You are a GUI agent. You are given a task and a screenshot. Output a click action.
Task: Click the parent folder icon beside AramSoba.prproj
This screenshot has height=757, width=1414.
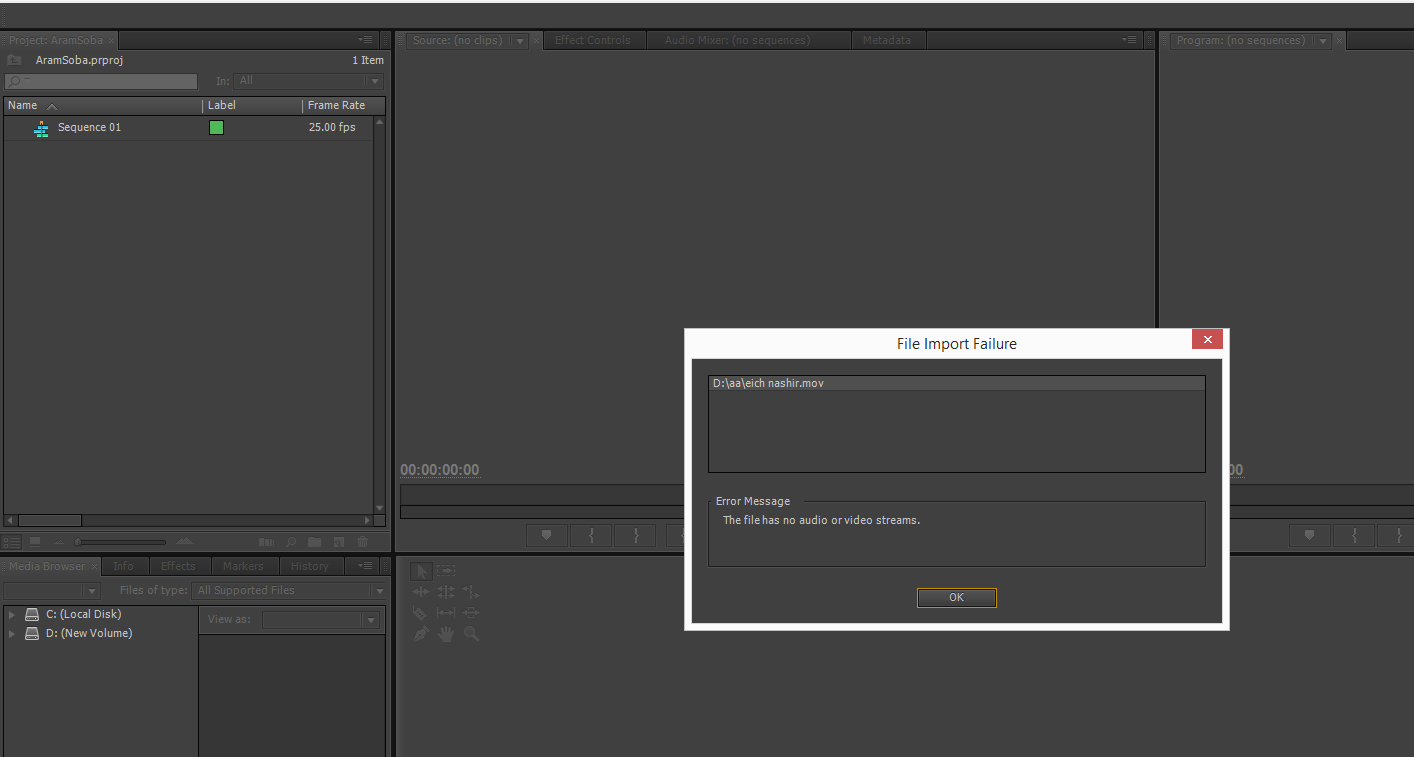pos(15,60)
